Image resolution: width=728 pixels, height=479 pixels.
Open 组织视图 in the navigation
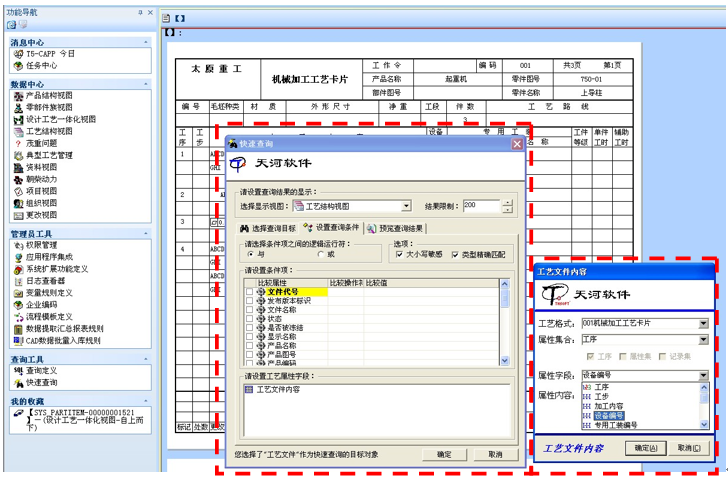[35, 203]
